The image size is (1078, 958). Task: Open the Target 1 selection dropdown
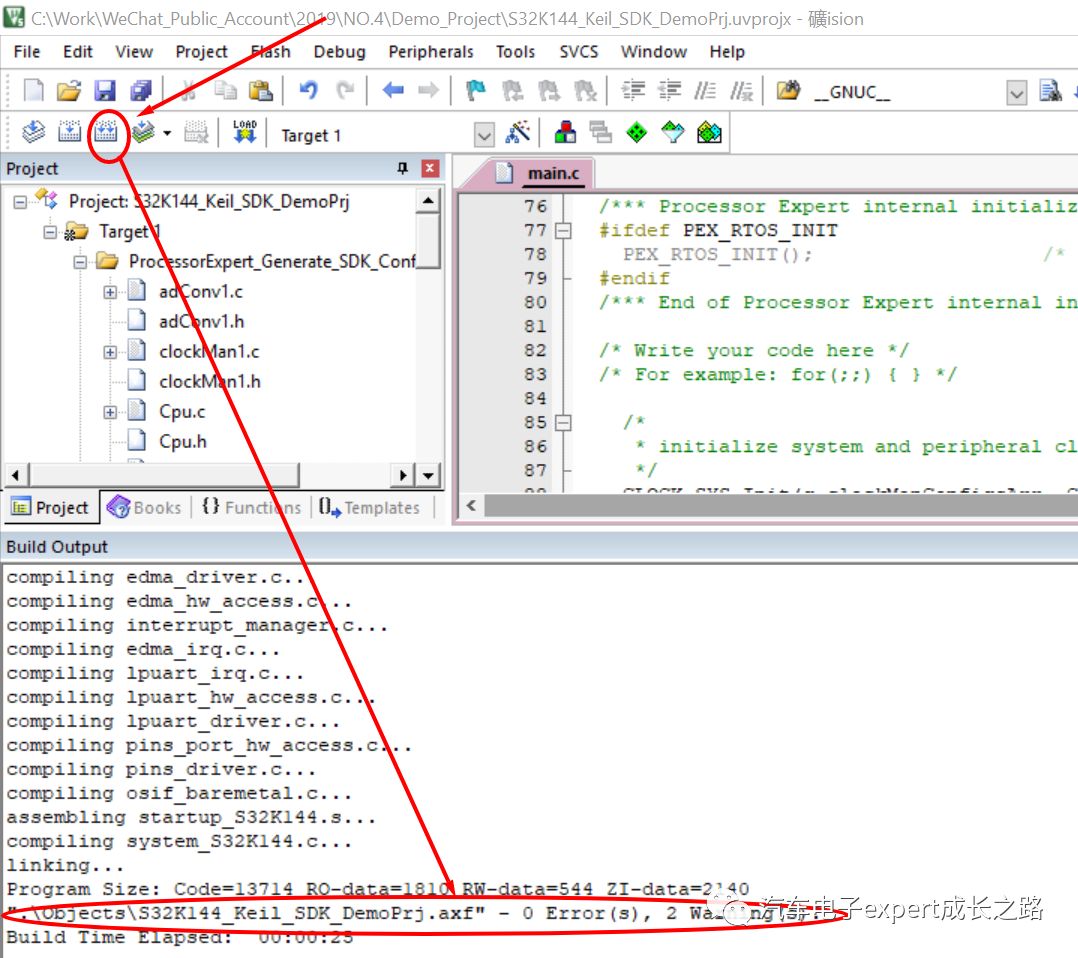click(485, 132)
